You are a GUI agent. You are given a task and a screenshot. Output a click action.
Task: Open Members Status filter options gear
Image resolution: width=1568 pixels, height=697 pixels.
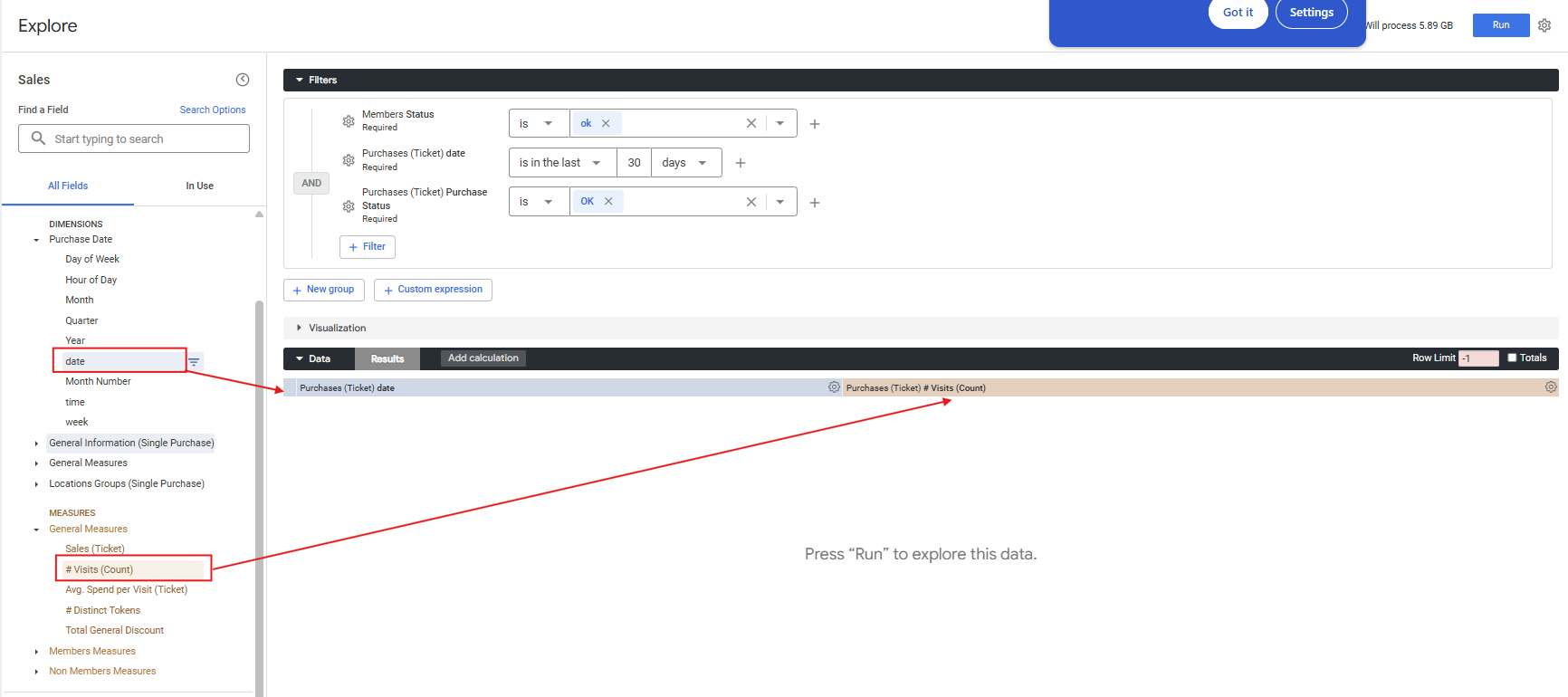(349, 121)
